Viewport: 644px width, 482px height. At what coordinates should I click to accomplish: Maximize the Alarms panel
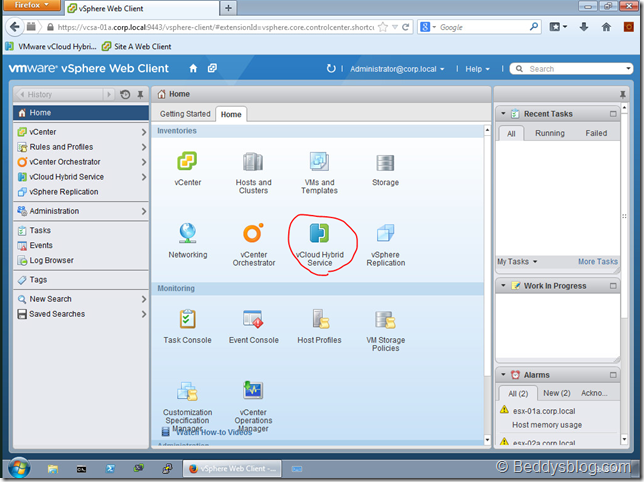click(x=613, y=375)
